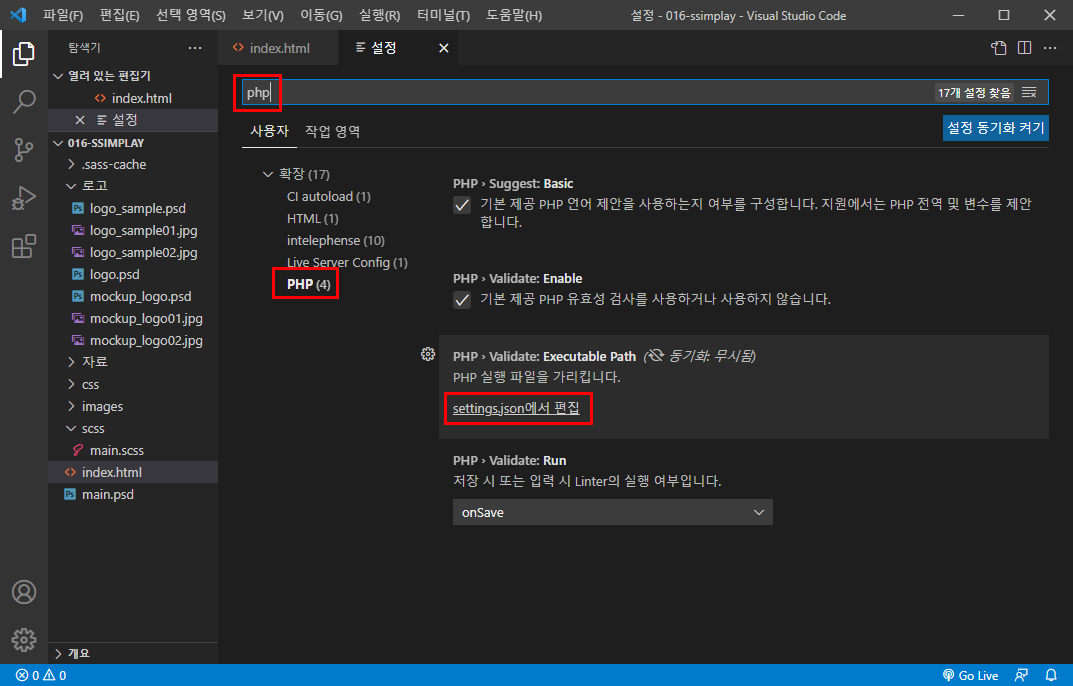Viewport: 1073px width, 686px height.
Task: Close 설정 in open editors list
Action: (79, 120)
